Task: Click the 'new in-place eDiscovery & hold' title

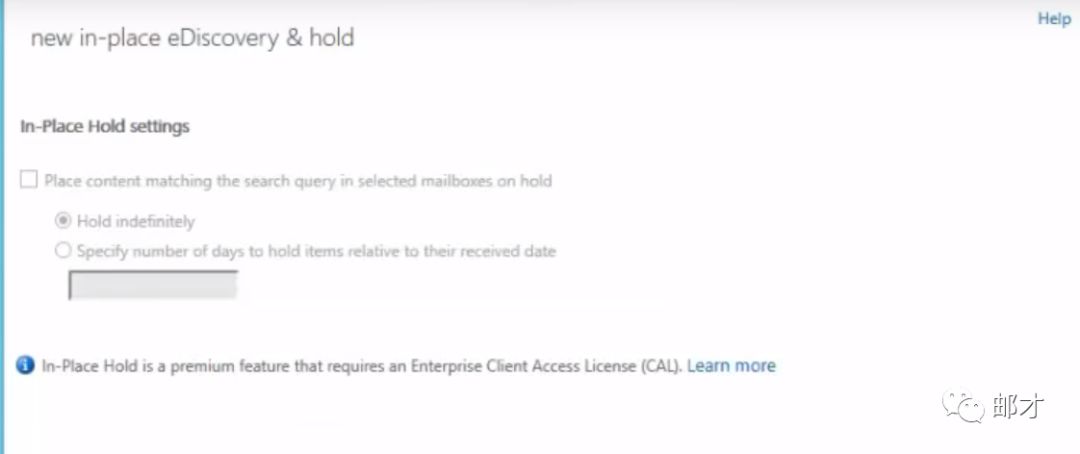Action: (192, 39)
